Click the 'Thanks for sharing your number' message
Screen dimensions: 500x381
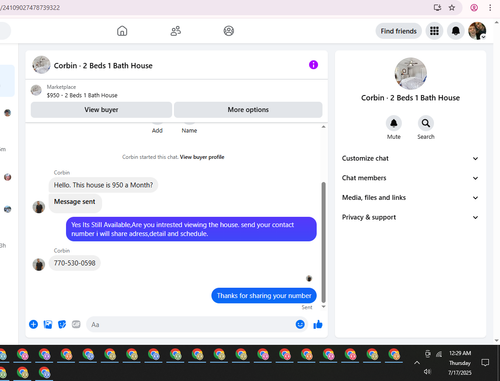[264, 296]
